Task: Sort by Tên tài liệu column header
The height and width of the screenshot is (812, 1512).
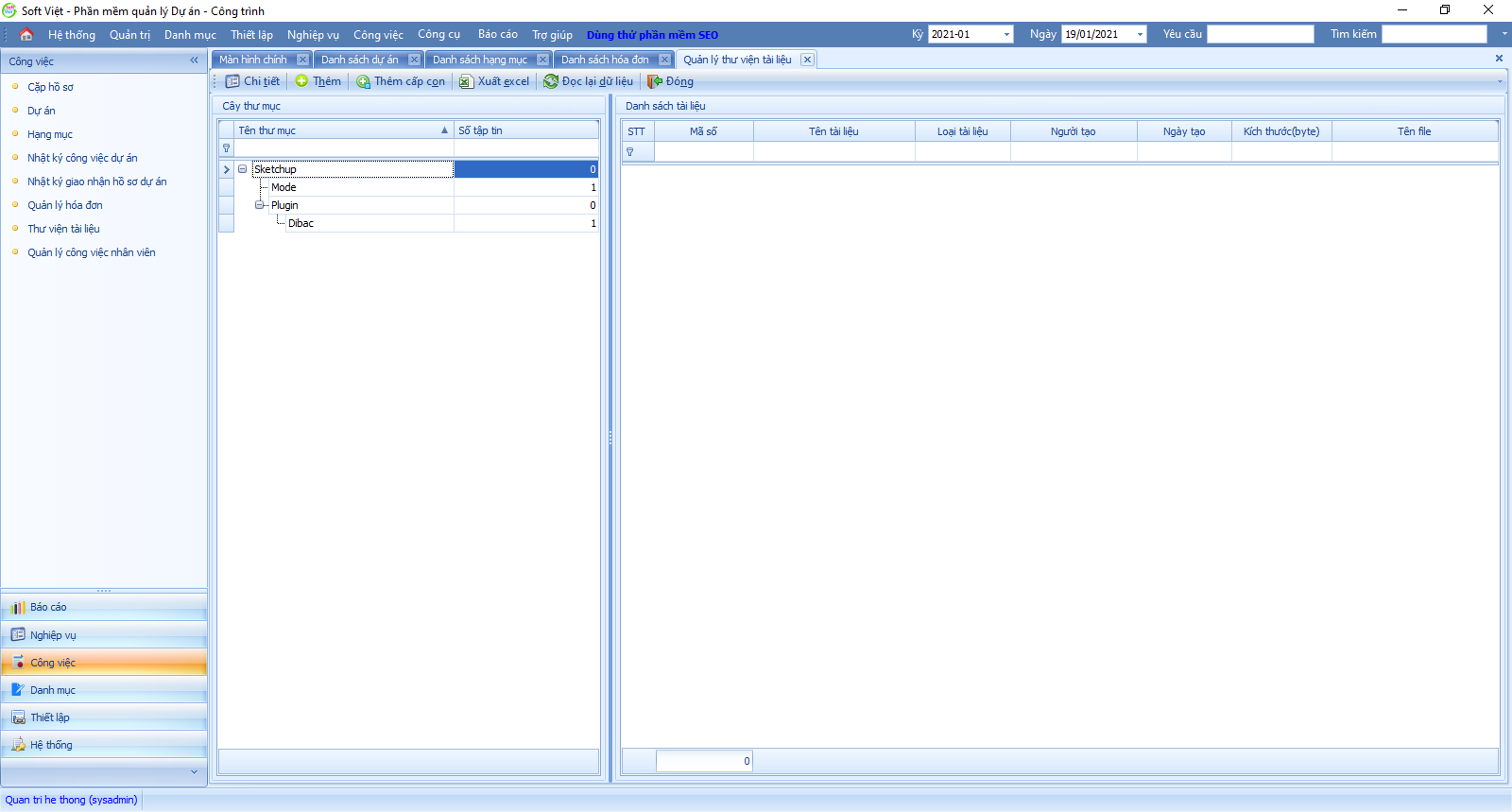Action: tap(833, 131)
